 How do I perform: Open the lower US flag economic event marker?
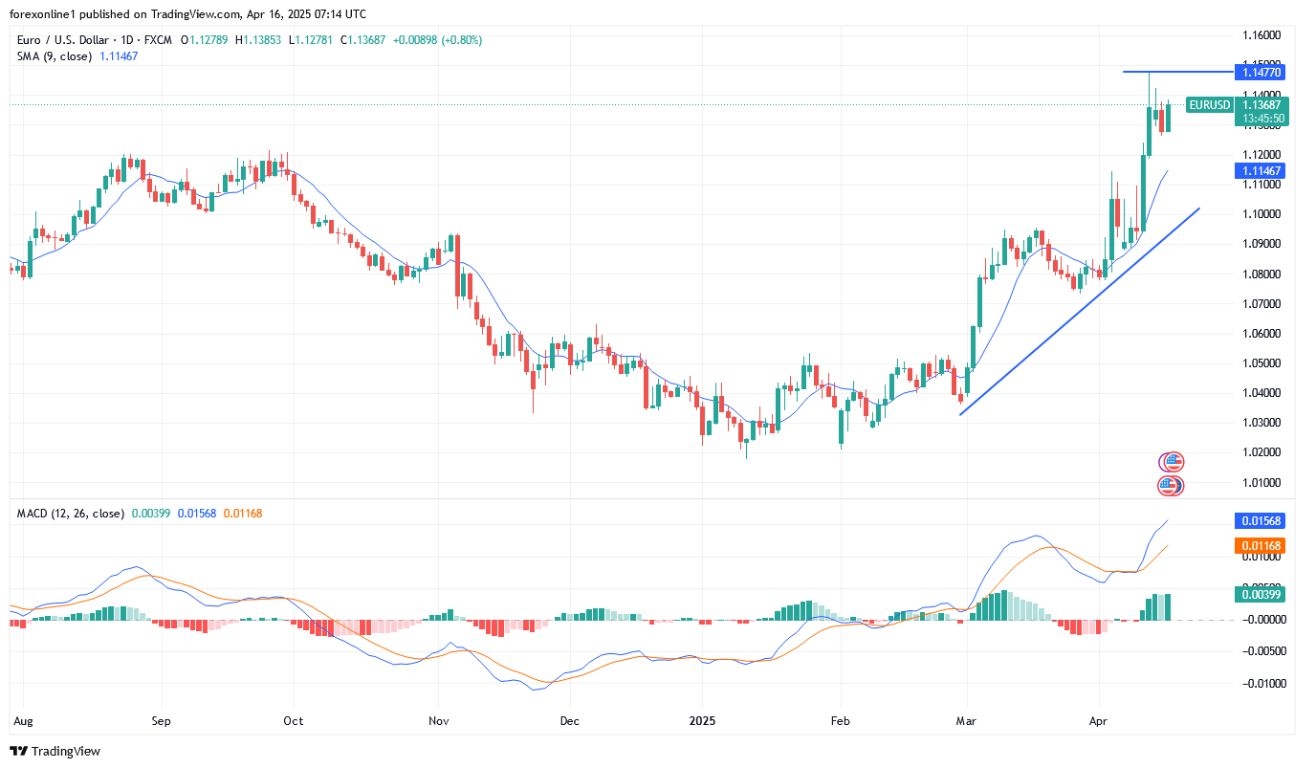[1170, 486]
